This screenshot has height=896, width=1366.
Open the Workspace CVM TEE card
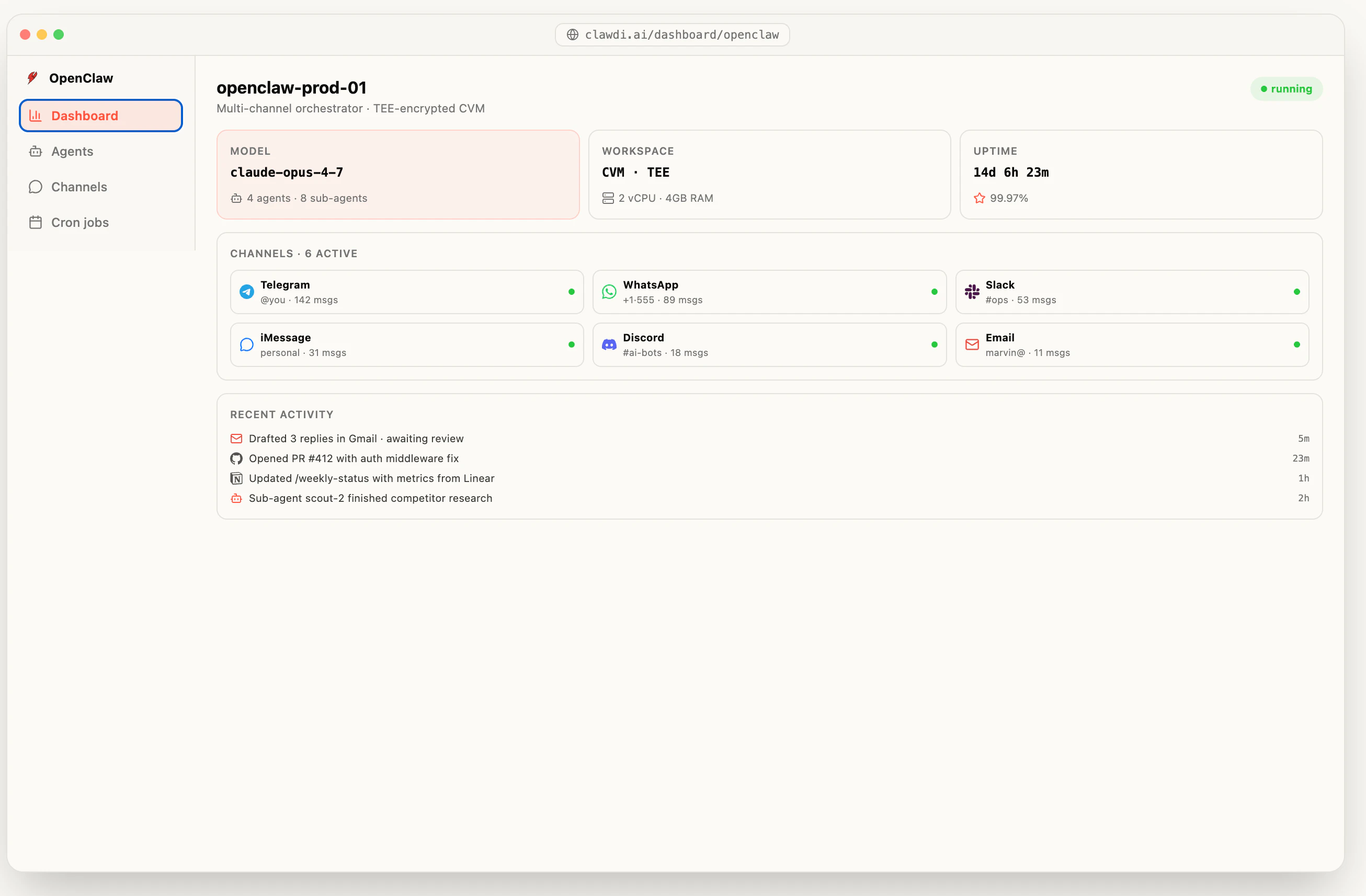[x=769, y=175]
